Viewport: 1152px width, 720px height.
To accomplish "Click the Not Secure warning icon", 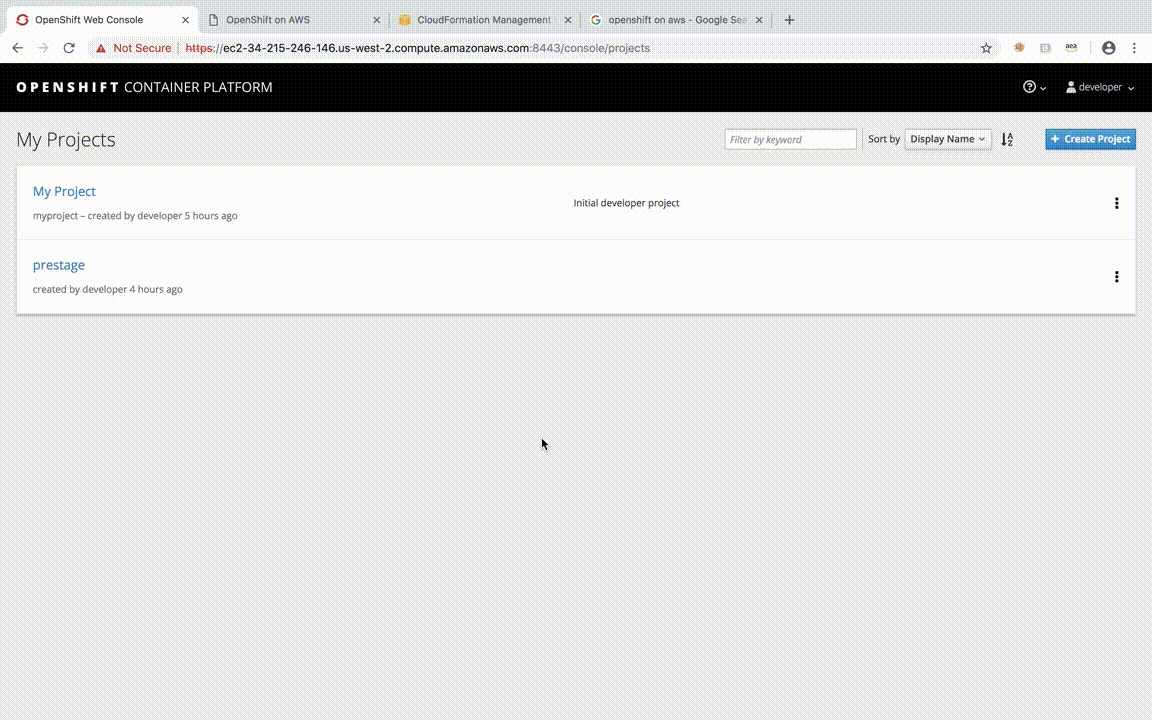I will [101, 48].
